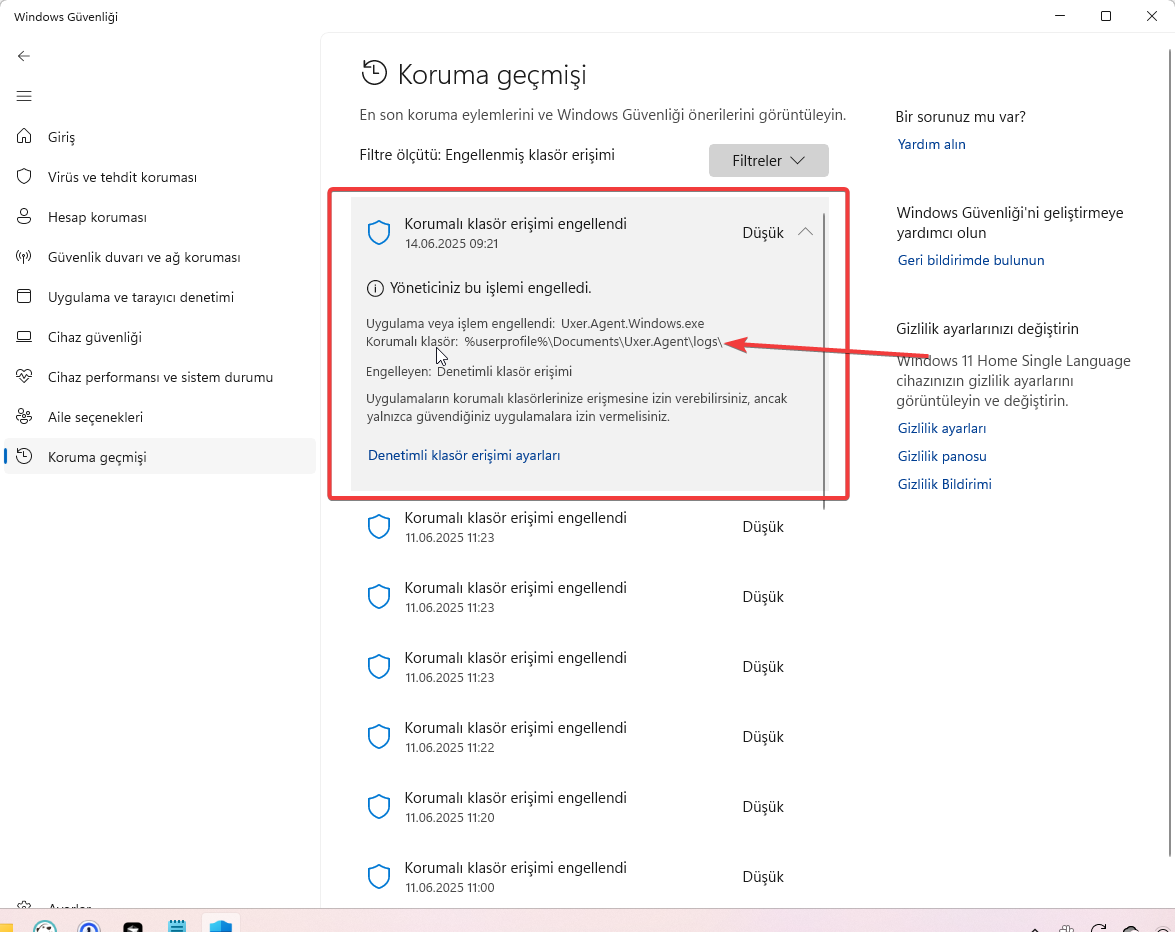Click the shield icon of the 11:22 entry

pyautogui.click(x=379, y=736)
